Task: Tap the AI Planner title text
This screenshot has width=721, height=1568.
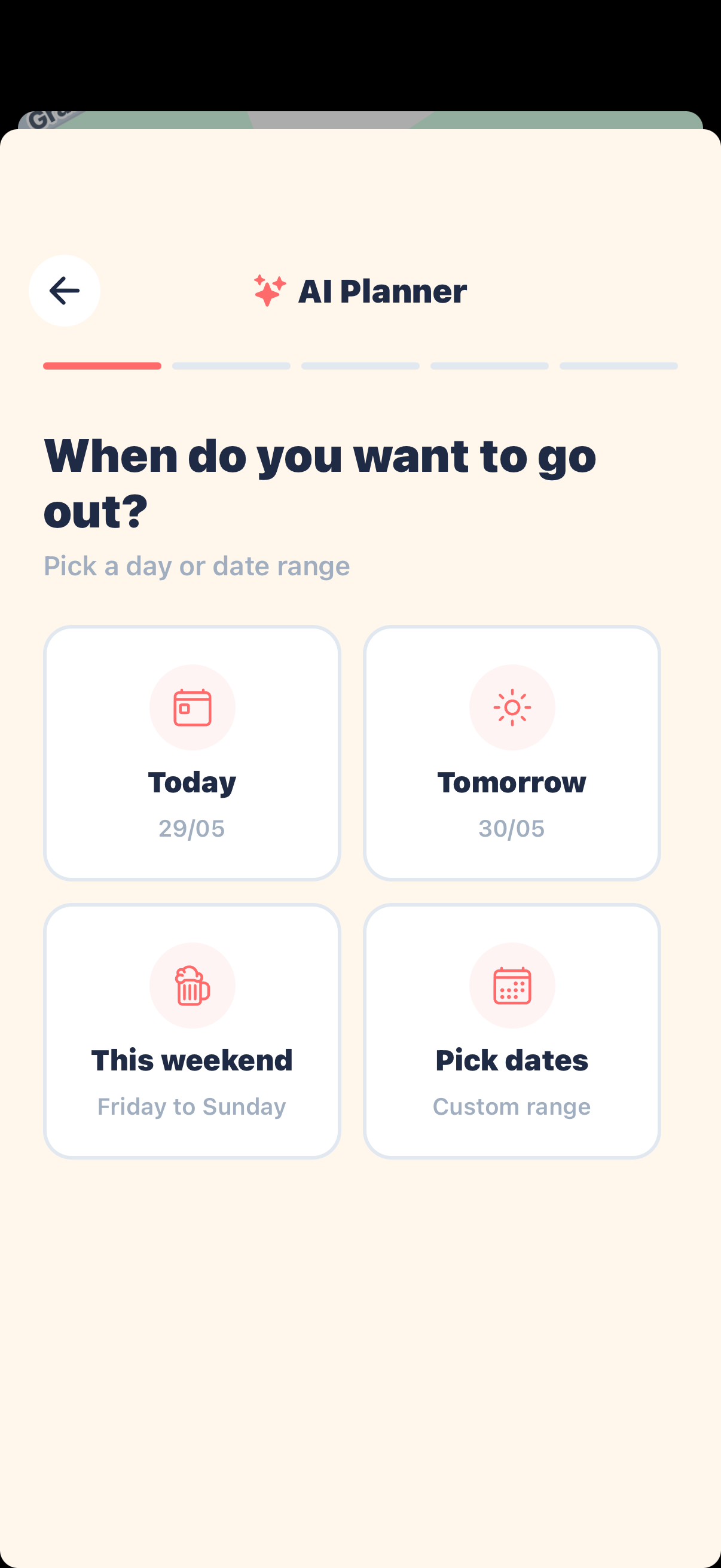Action: point(383,291)
